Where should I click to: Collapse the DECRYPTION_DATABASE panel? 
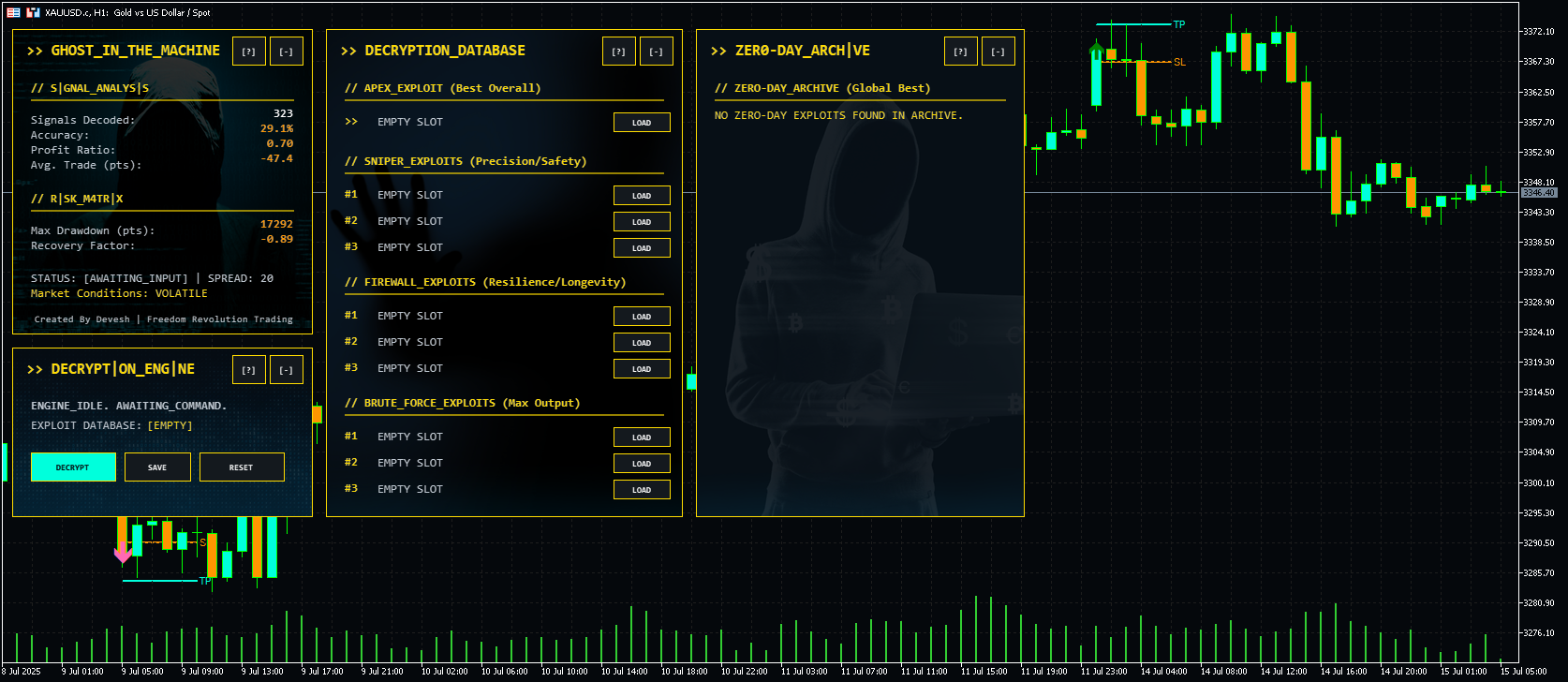point(656,52)
